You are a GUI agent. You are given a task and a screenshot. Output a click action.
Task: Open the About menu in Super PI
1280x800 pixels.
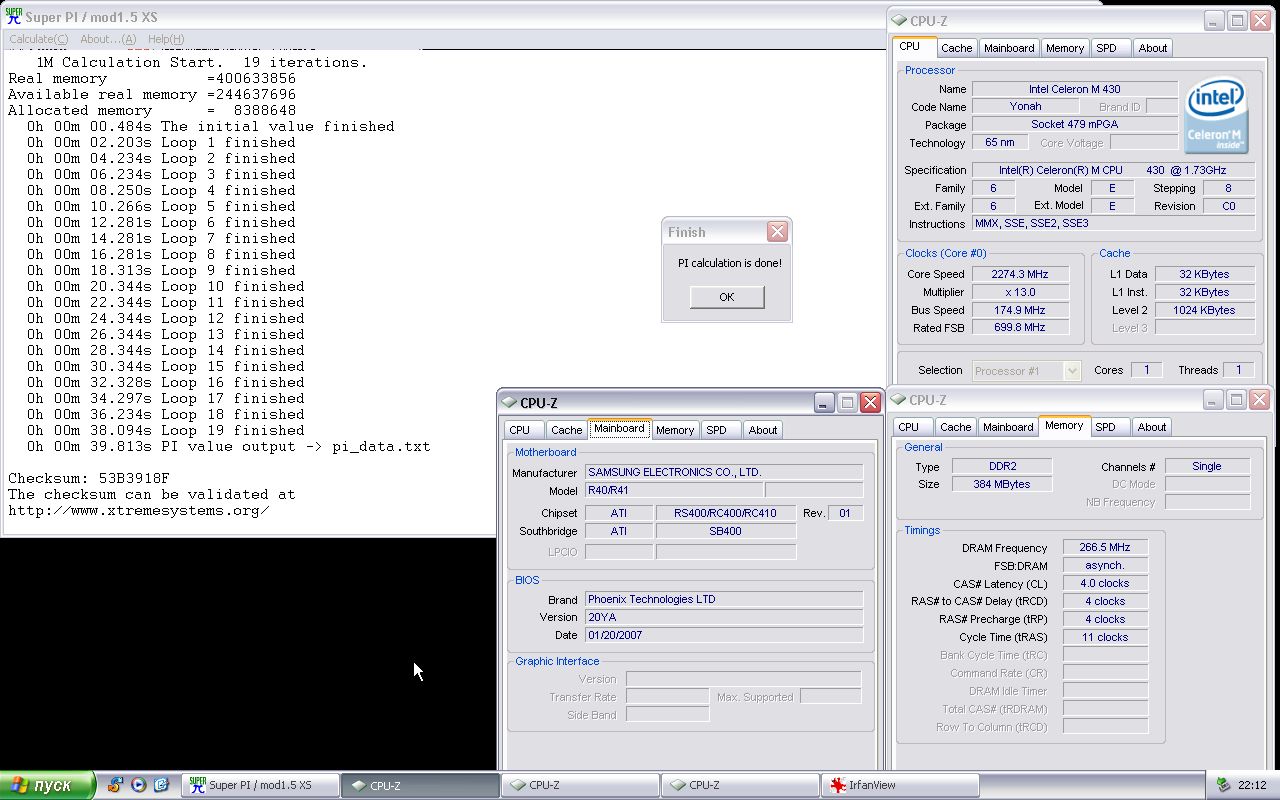(x=108, y=39)
